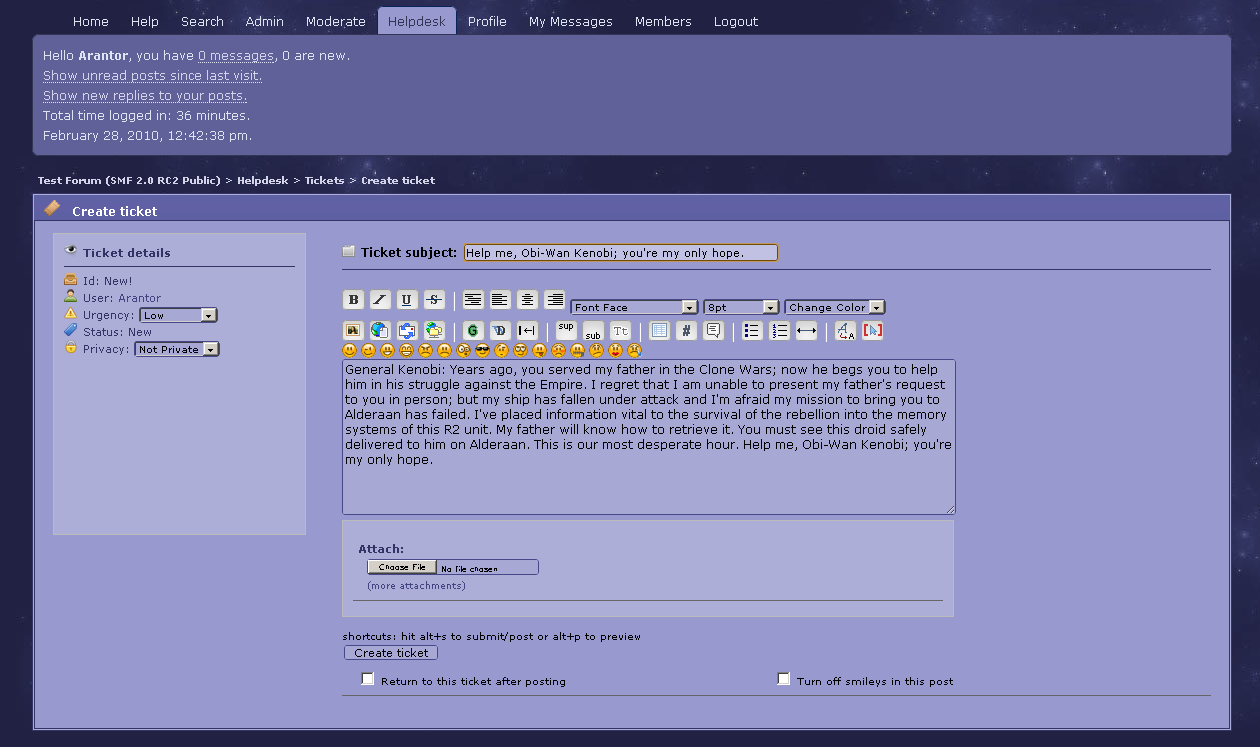The image size is (1260, 747).
Task: Open the Arantor user profile link
Action: [x=139, y=298]
